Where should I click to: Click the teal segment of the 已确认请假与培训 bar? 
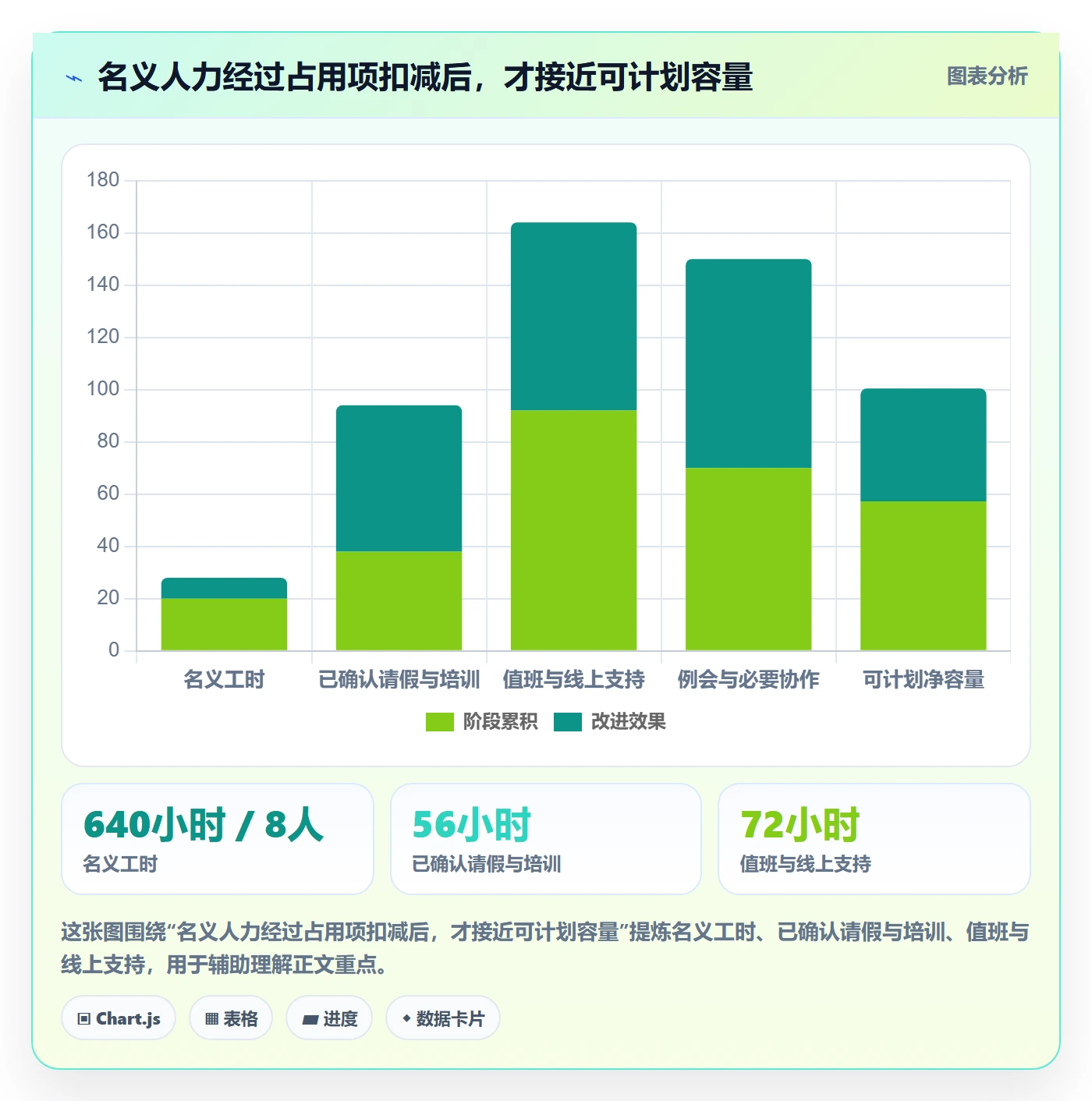tap(399, 479)
